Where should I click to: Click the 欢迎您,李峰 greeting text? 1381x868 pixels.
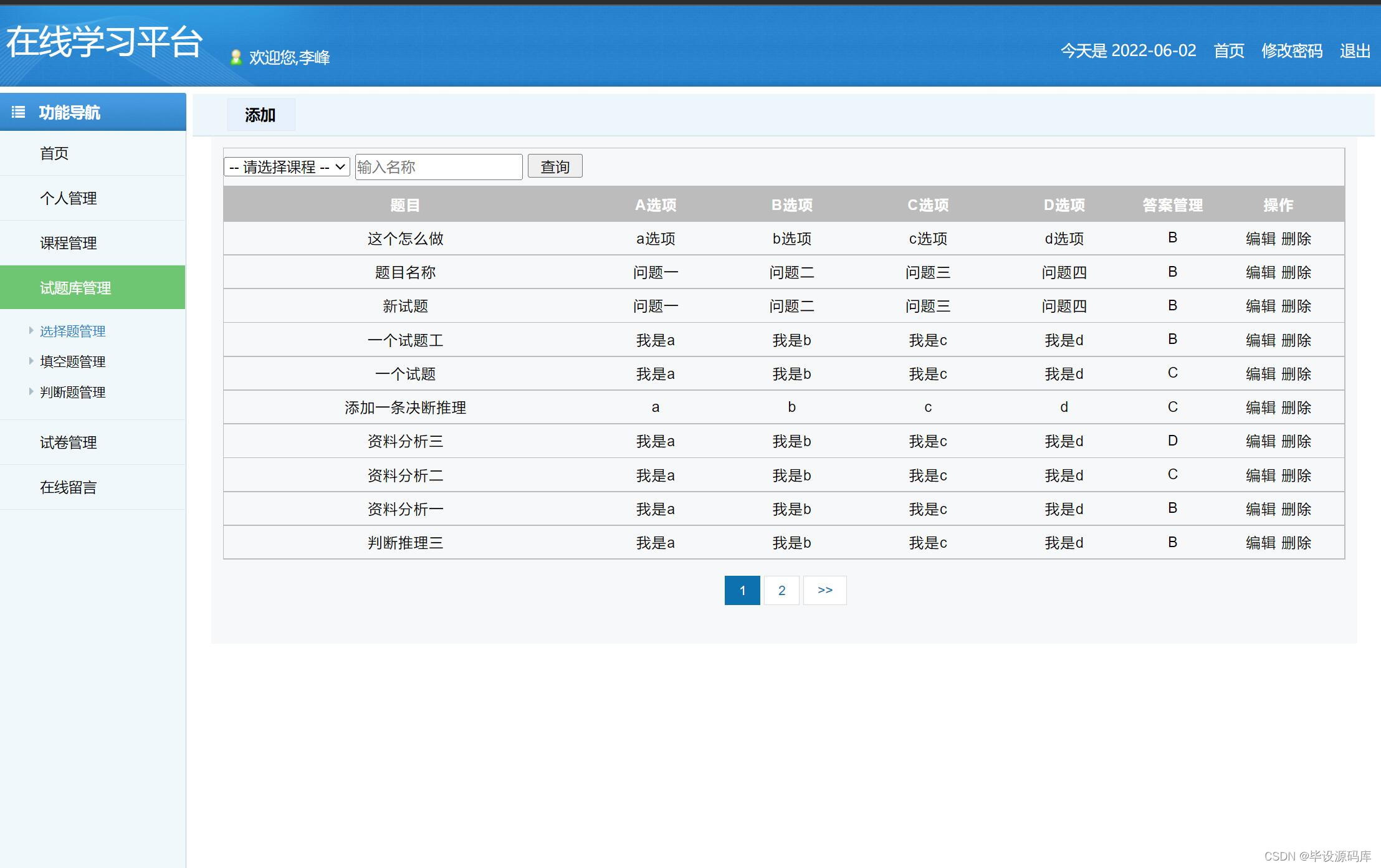click(289, 57)
